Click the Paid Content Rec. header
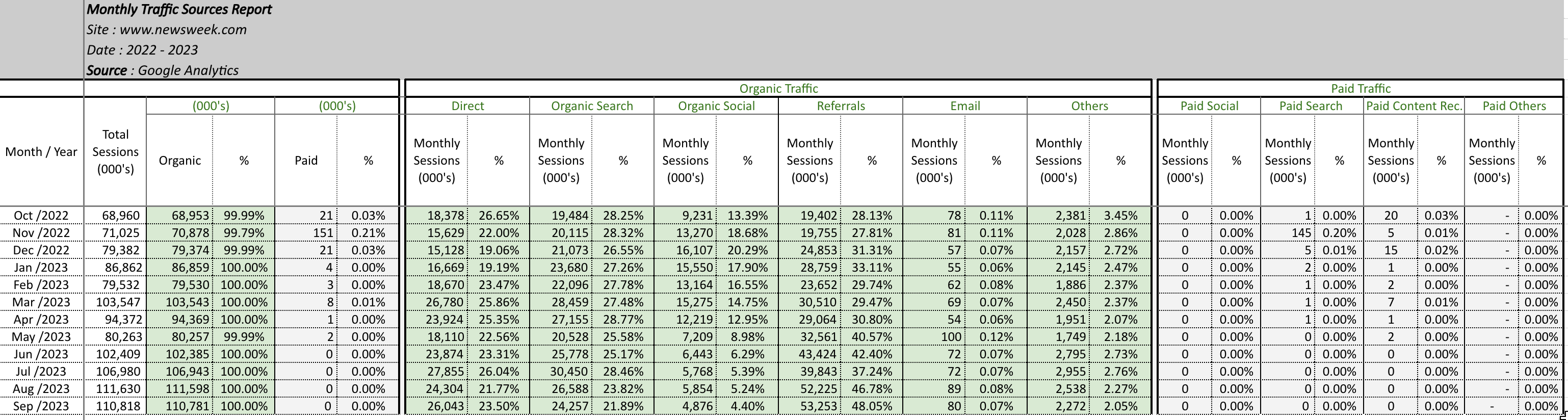Viewport: 1568px width, 420px height. tap(1414, 106)
